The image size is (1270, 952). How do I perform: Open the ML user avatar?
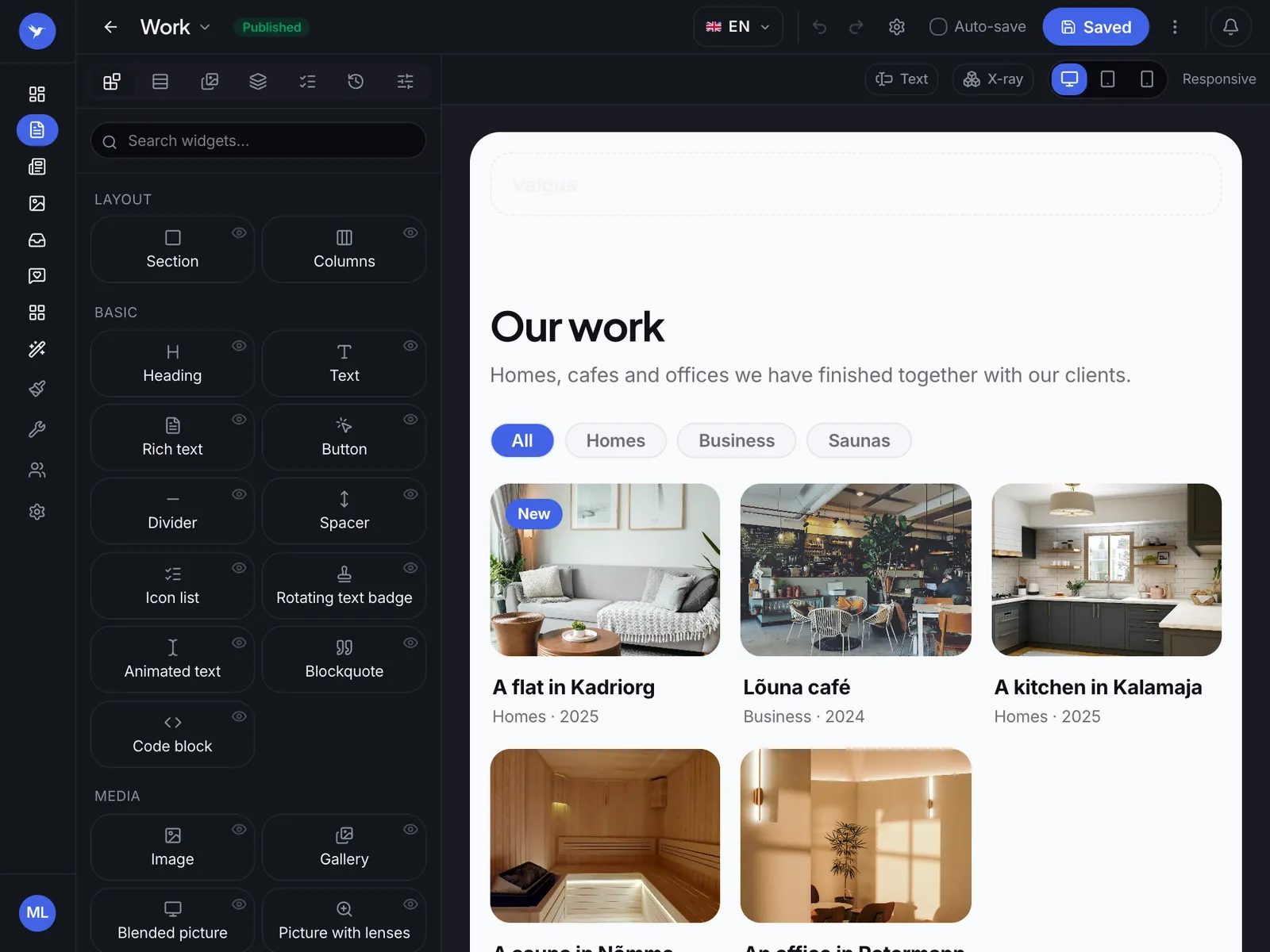click(37, 913)
